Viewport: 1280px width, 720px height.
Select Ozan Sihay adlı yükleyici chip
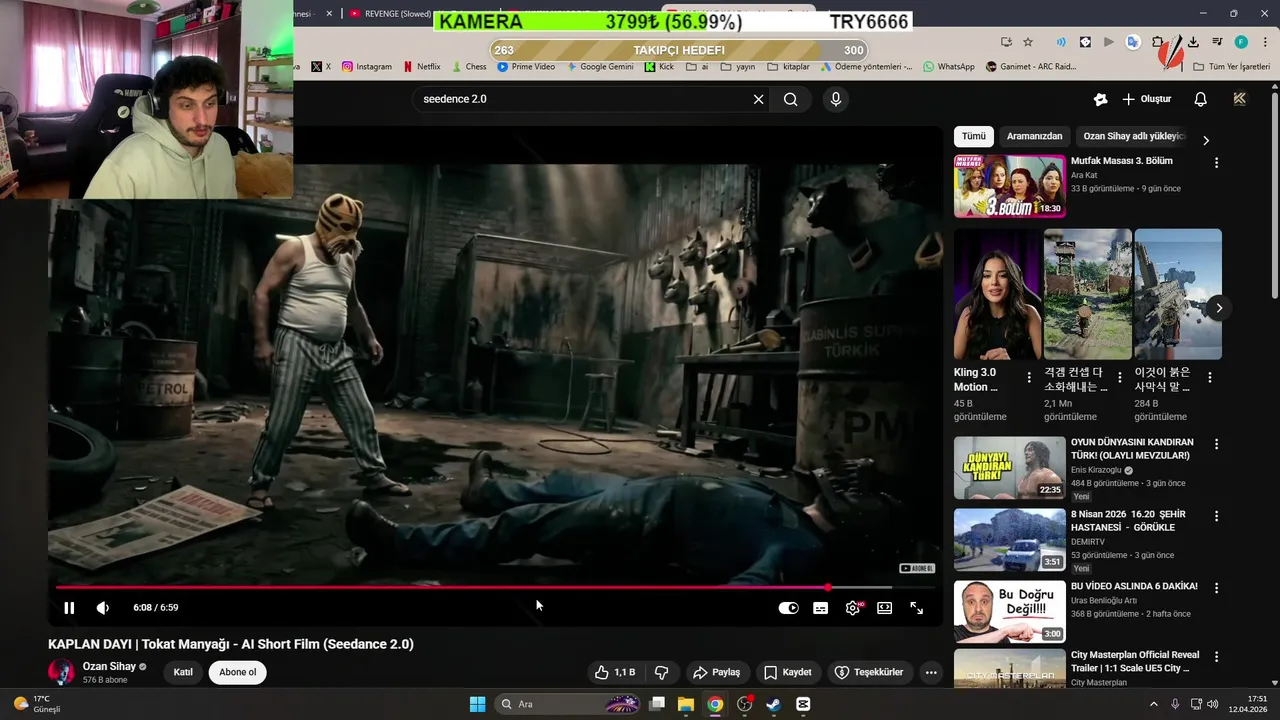(1134, 136)
